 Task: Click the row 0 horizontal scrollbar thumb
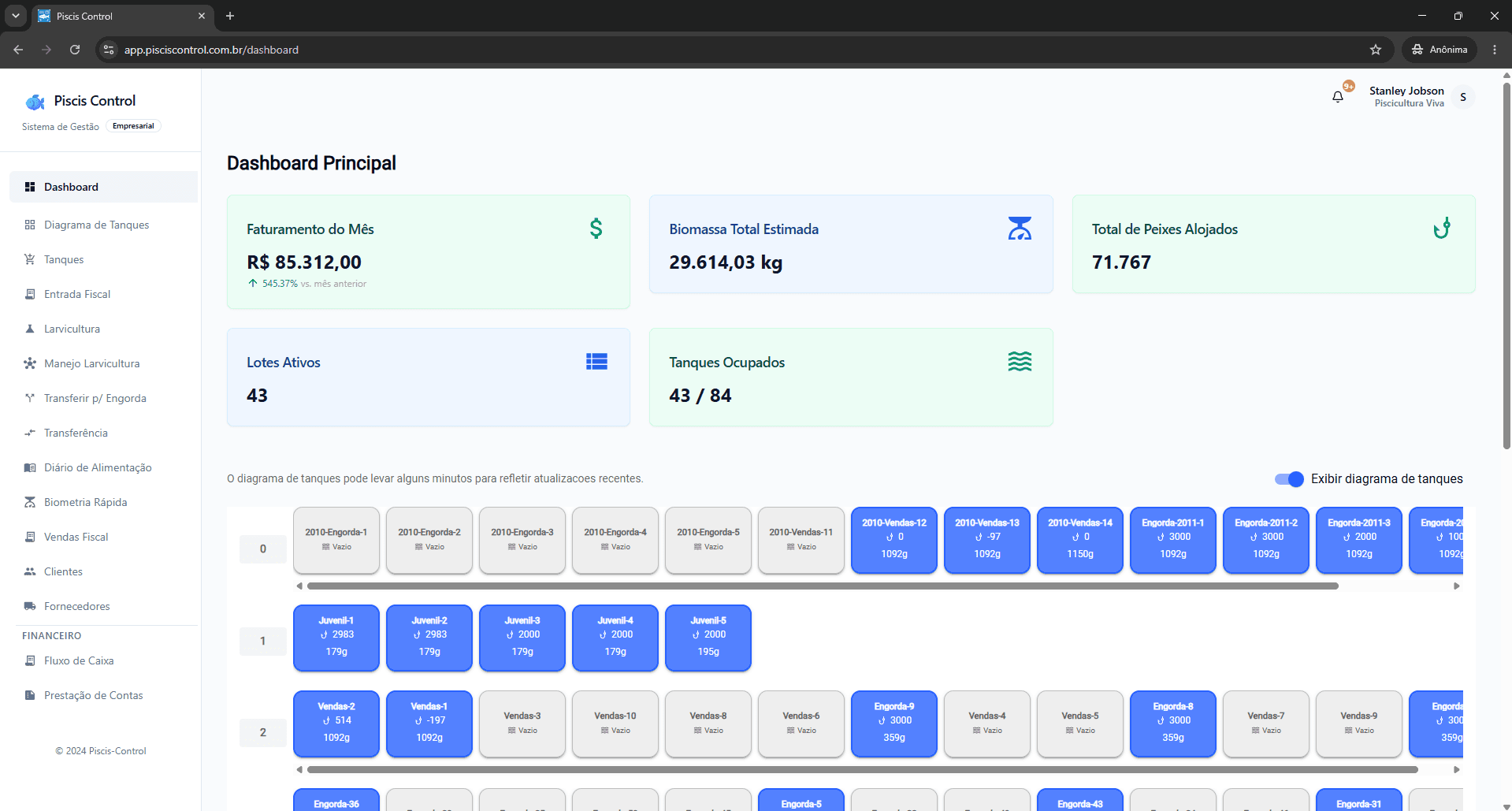[x=823, y=586]
